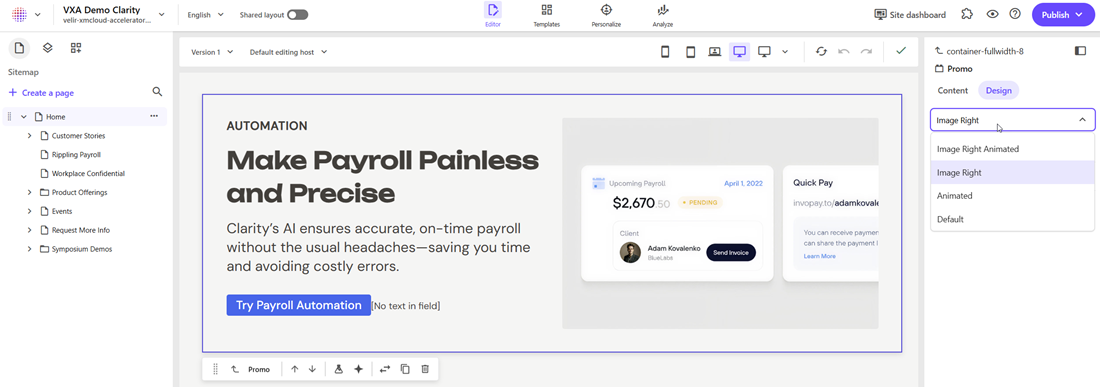Viewport: 1100px width, 387px height.
Task: Switch to Templates mode
Action: [x=546, y=15]
